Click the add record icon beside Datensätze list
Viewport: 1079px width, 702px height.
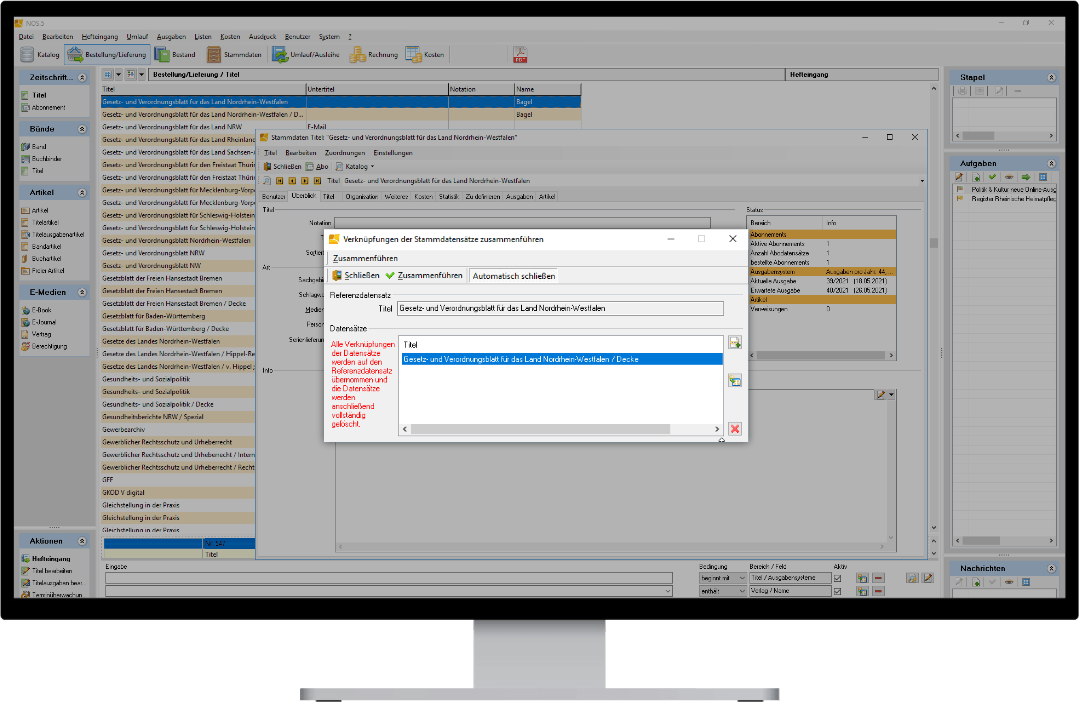735,342
